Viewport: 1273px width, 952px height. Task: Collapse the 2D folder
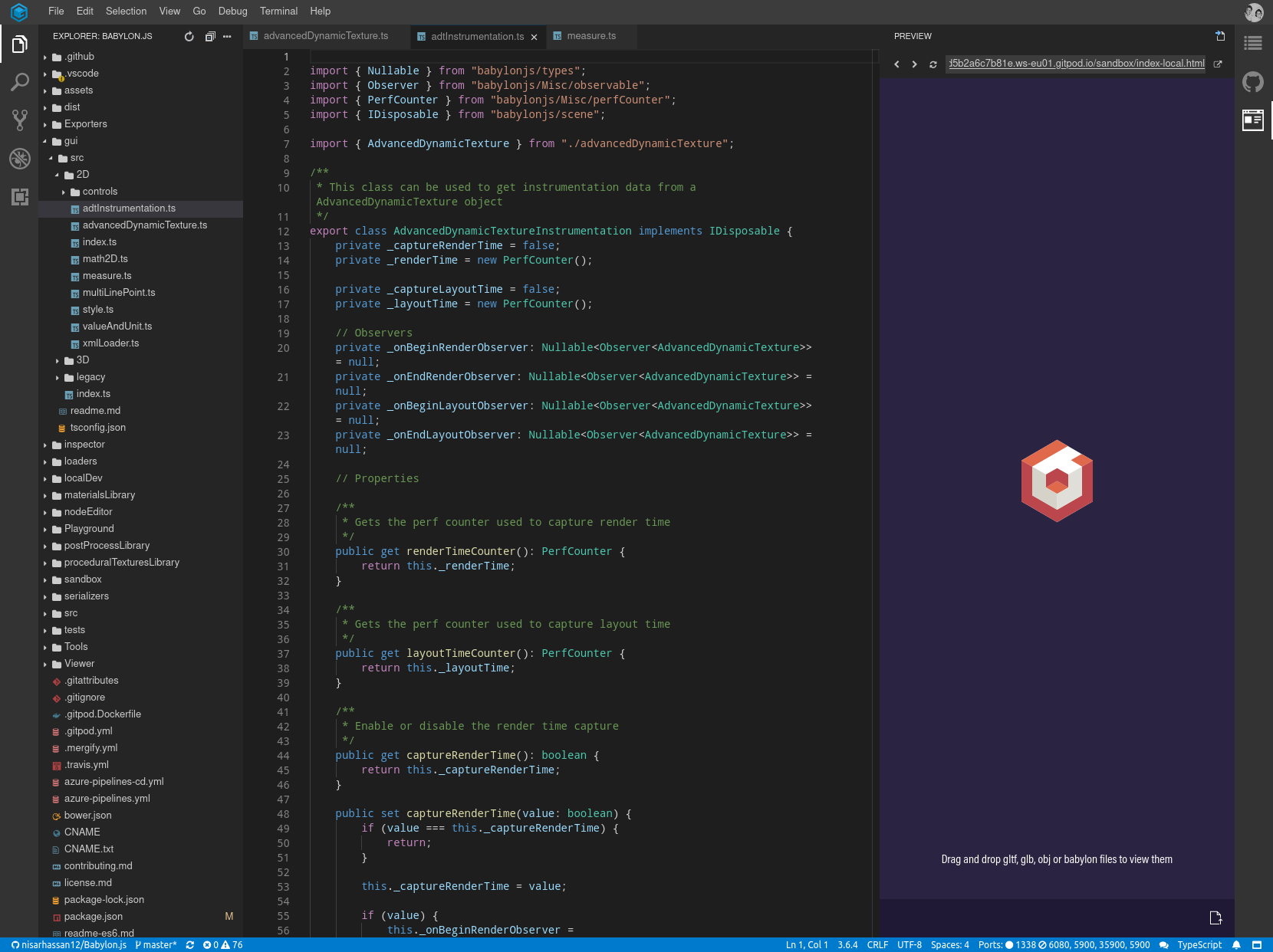point(140,175)
